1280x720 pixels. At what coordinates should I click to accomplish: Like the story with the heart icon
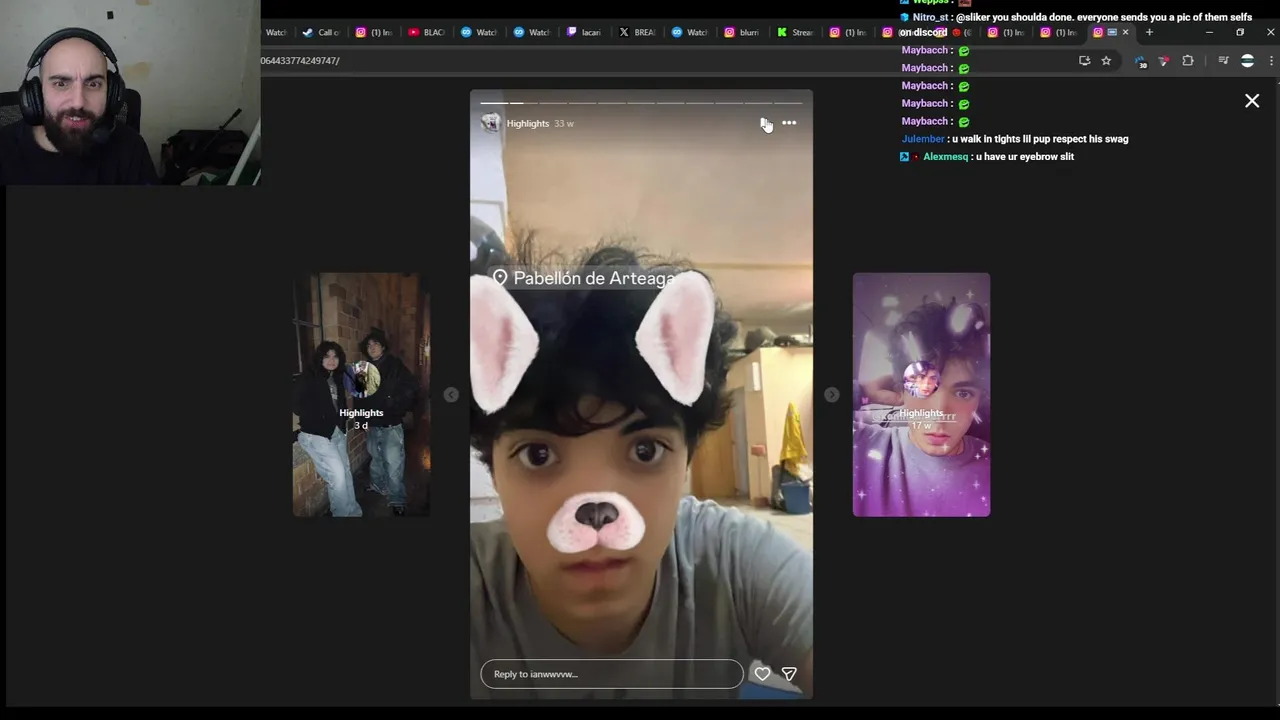coord(762,674)
